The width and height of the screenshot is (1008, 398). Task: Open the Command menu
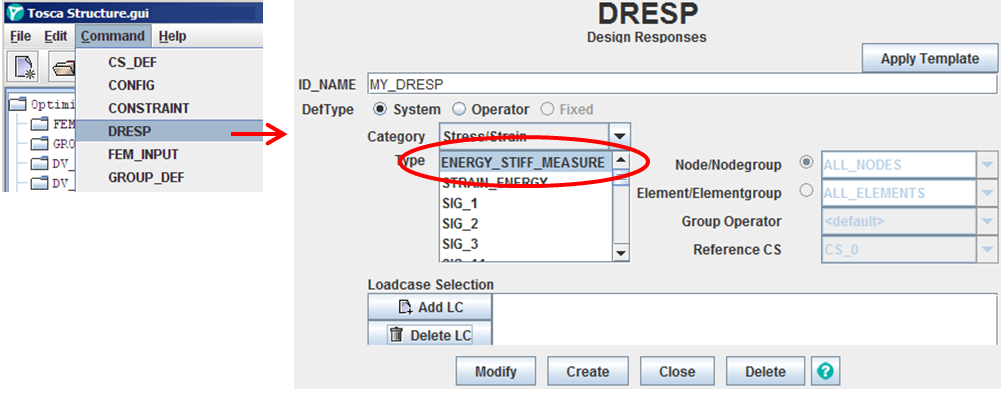coord(112,36)
